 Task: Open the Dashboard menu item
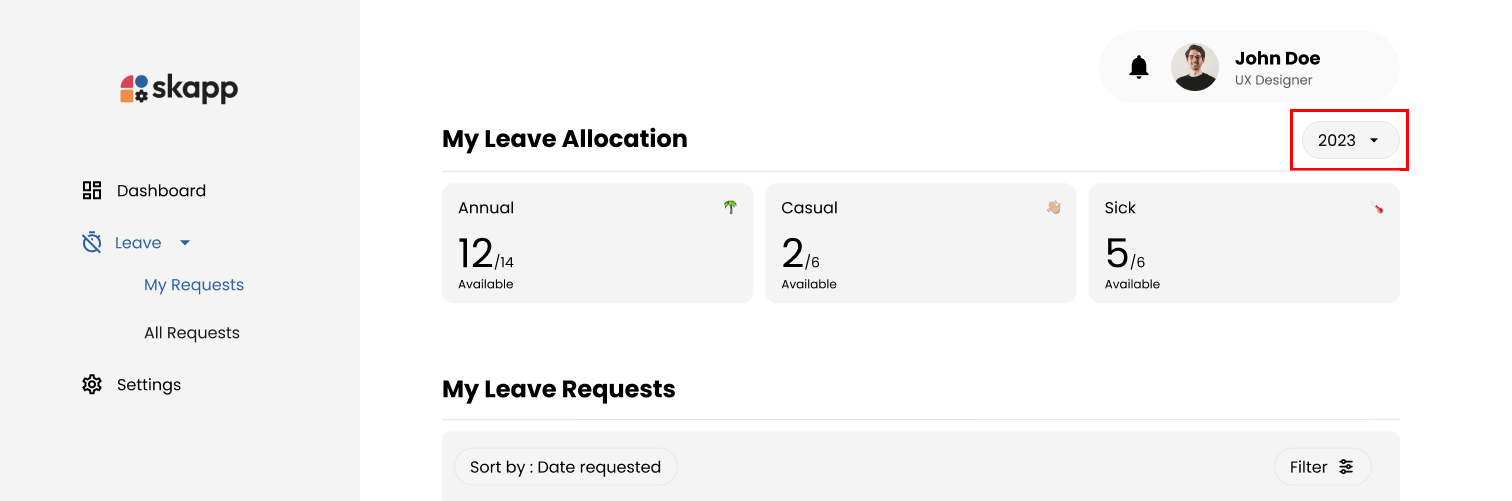tap(161, 190)
